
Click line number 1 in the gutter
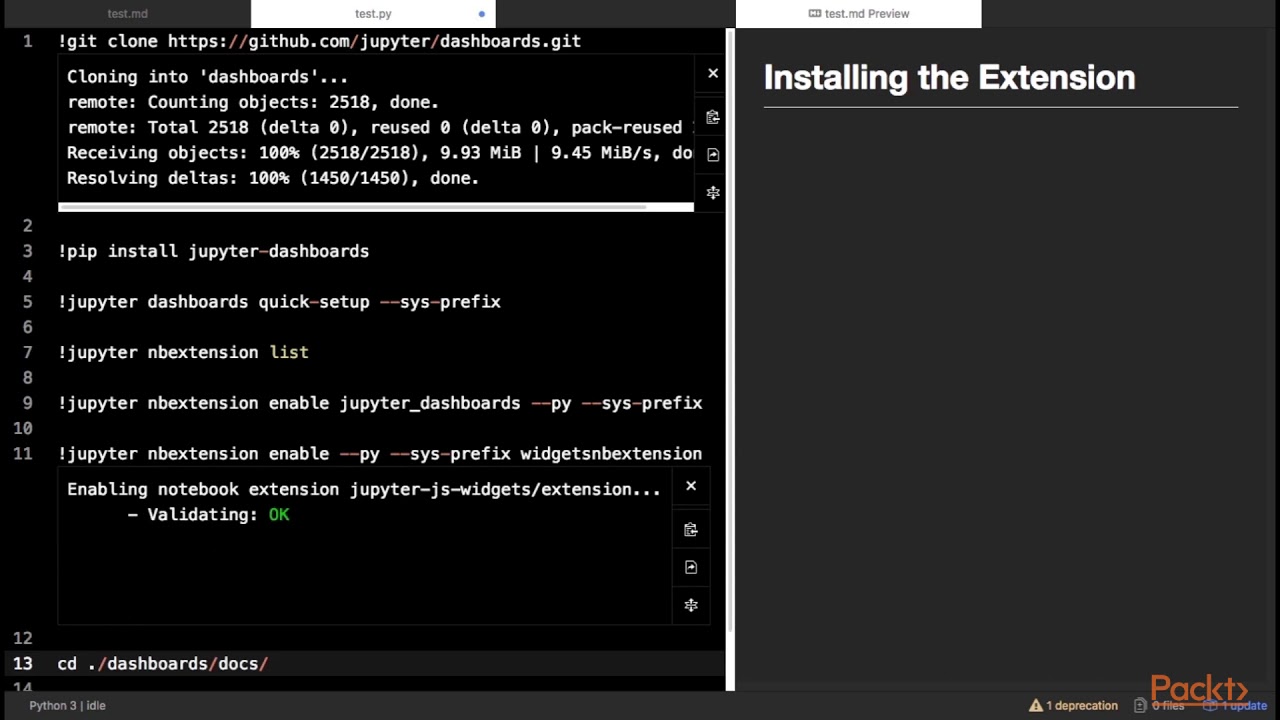pyautogui.click(x=28, y=41)
